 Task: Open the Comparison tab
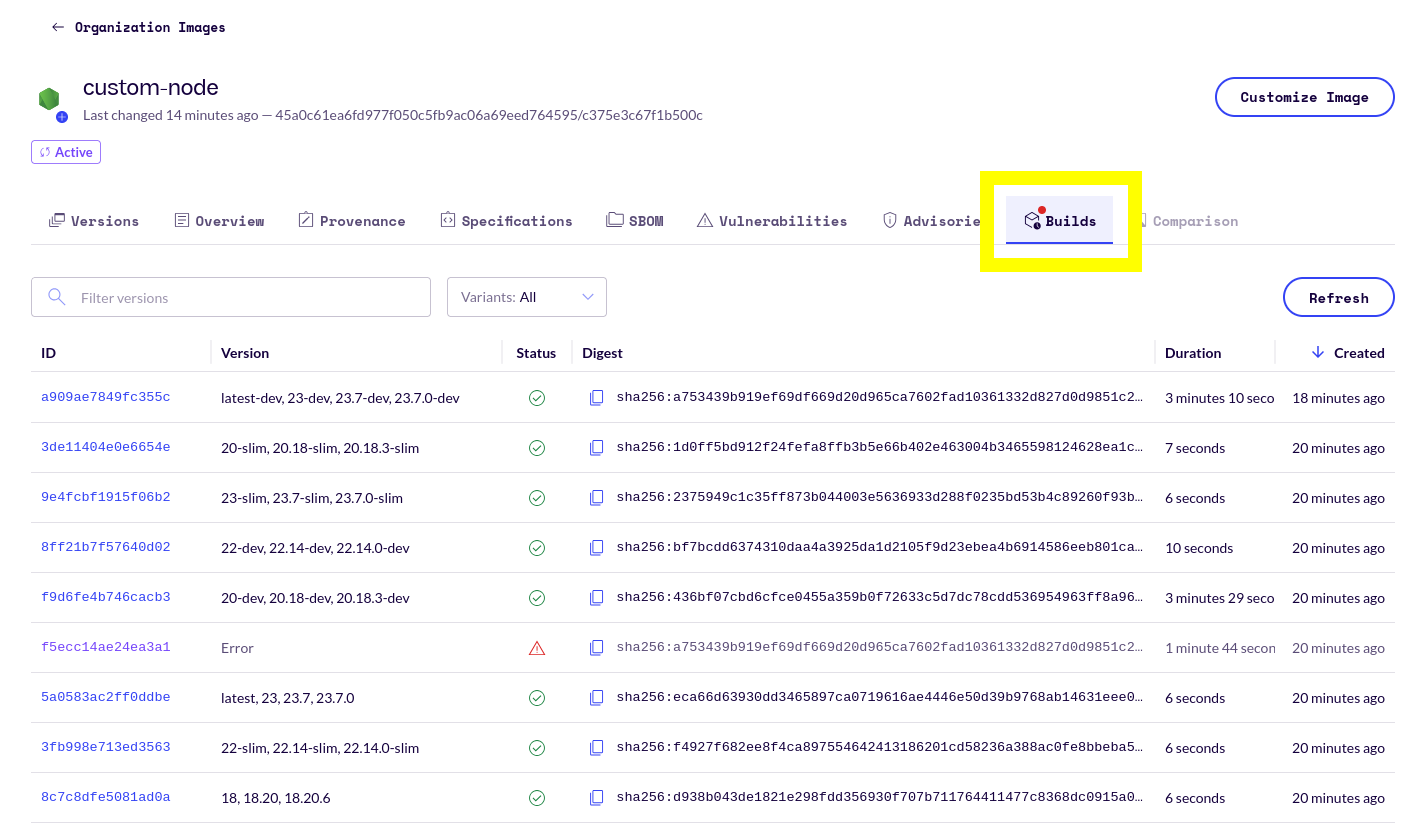click(1196, 220)
